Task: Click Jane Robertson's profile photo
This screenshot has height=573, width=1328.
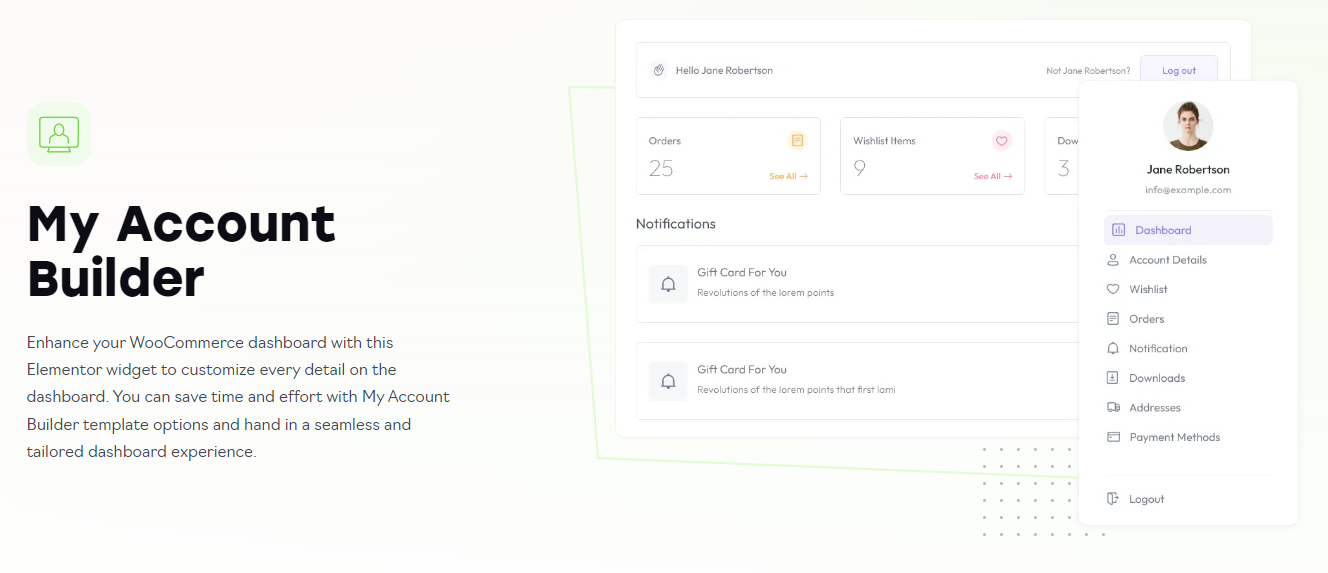Action: pyautogui.click(x=1188, y=126)
